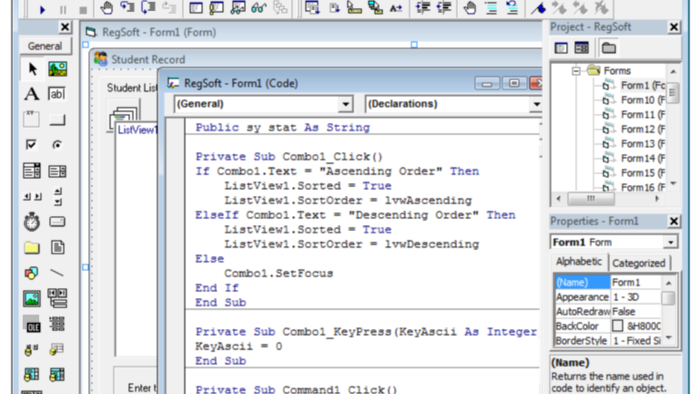Open the Watch window from the toolbar
This screenshot has width=700, height=394.
[x=238, y=8]
